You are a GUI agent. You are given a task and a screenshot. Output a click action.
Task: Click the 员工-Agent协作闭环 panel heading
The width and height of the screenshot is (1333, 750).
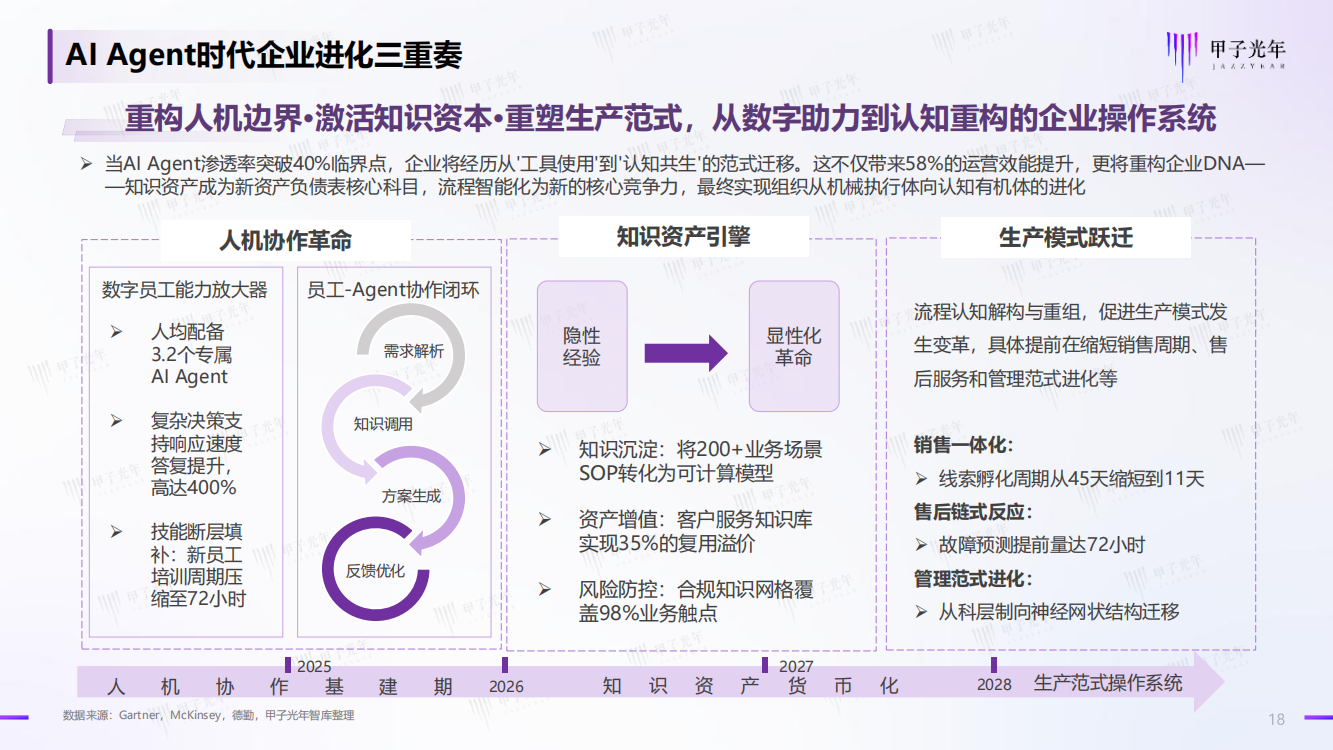(393, 290)
